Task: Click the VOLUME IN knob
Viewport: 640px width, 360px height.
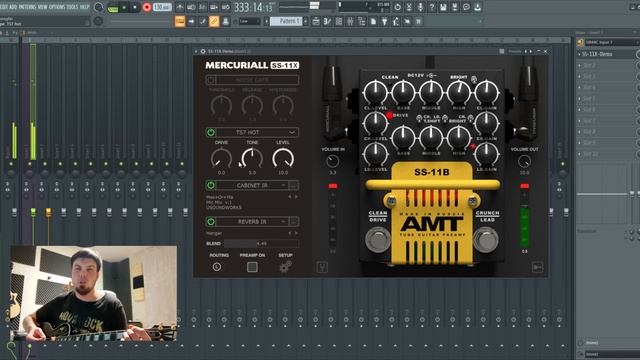Action: point(333,162)
